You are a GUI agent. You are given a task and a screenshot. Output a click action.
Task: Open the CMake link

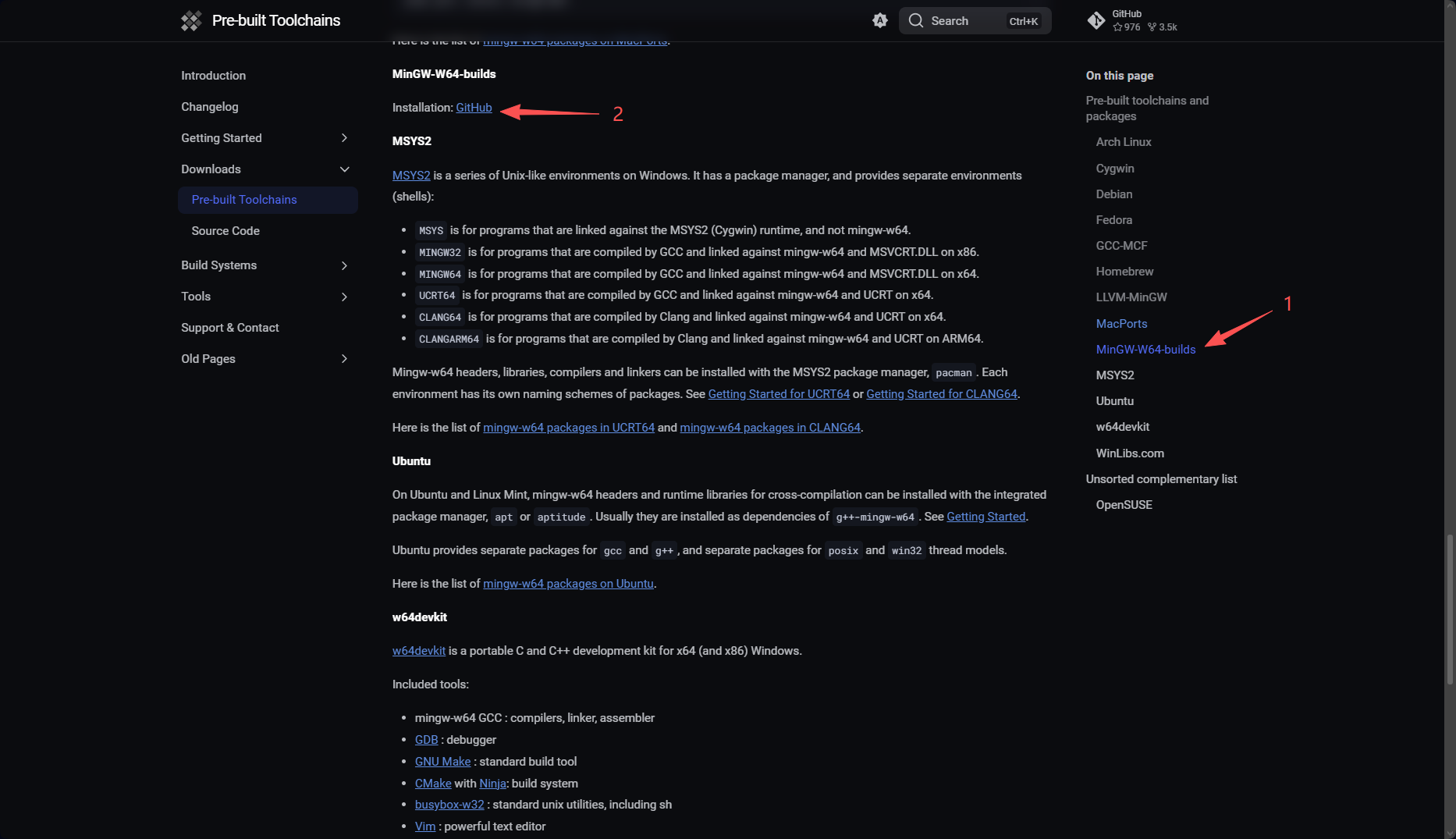pyautogui.click(x=433, y=784)
